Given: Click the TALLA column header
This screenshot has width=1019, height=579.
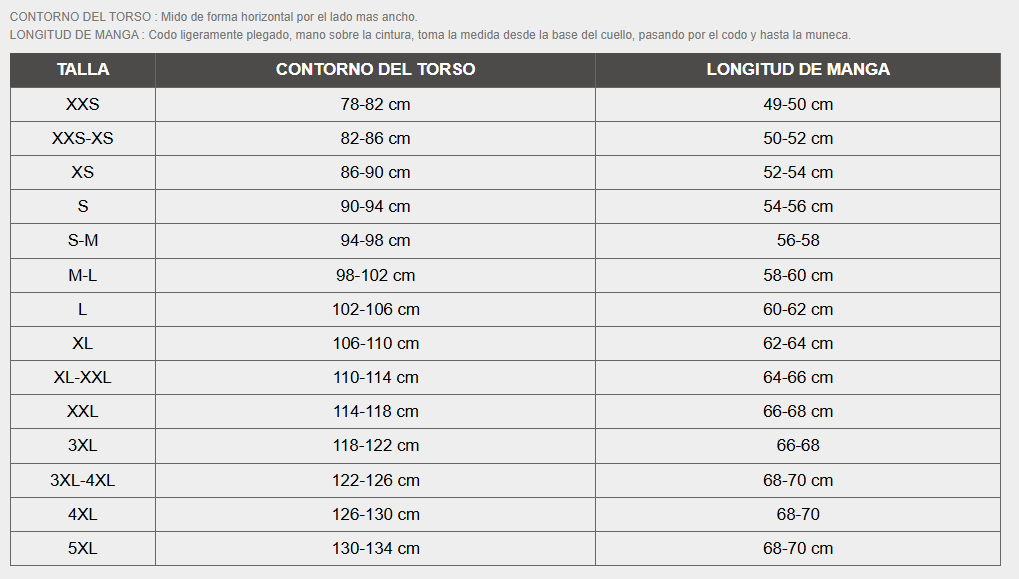Looking at the screenshot, I should click(x=83, y=70).
